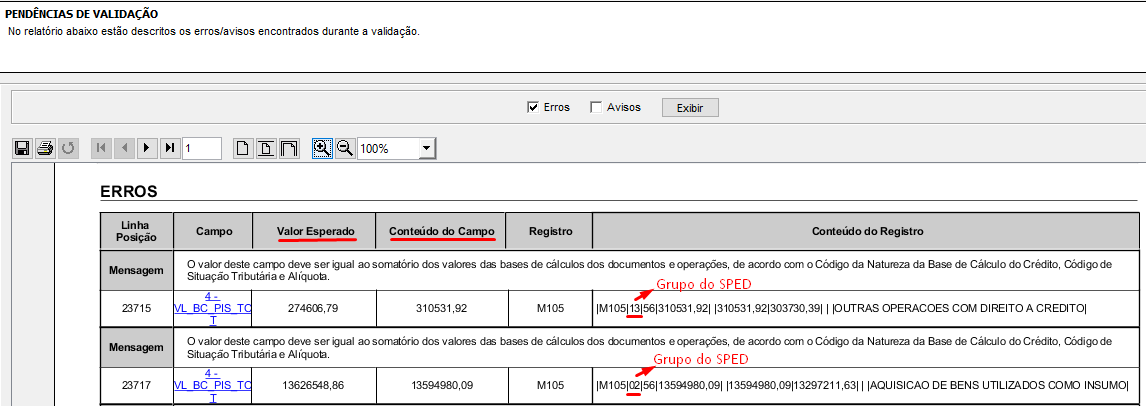Click the second Mensagem label cell

137,348
